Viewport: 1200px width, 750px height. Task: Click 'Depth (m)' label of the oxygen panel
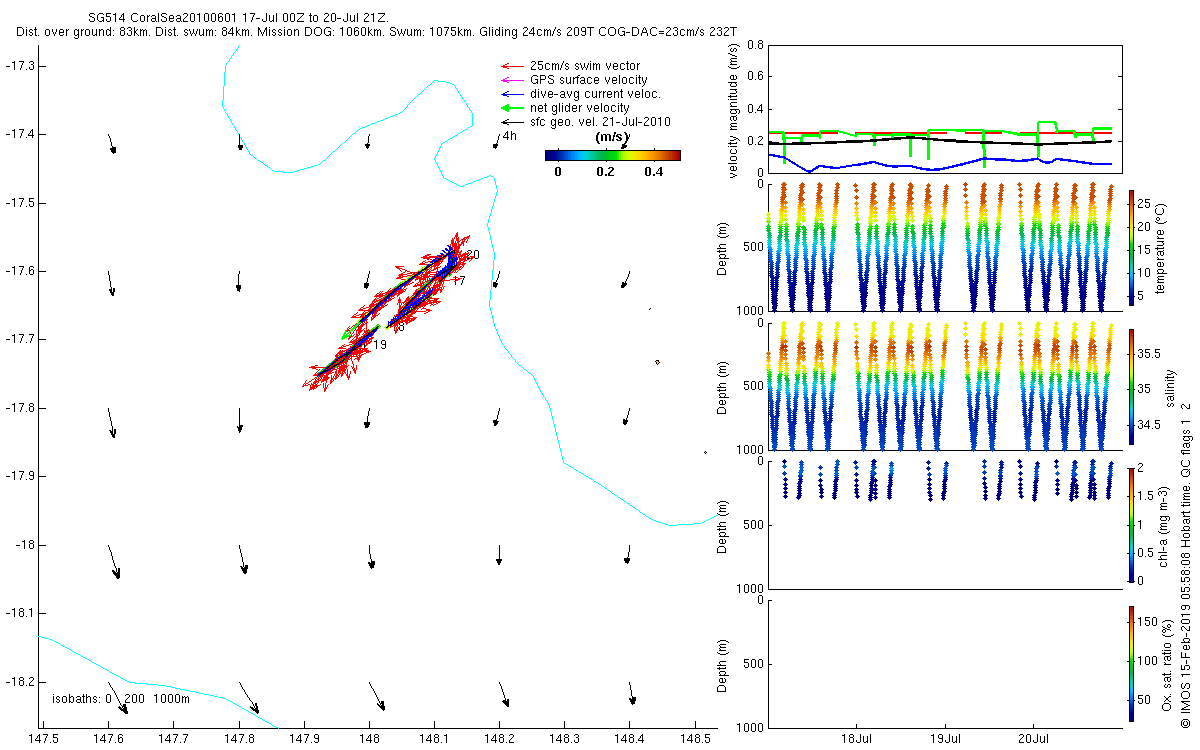tap(723, 663)
